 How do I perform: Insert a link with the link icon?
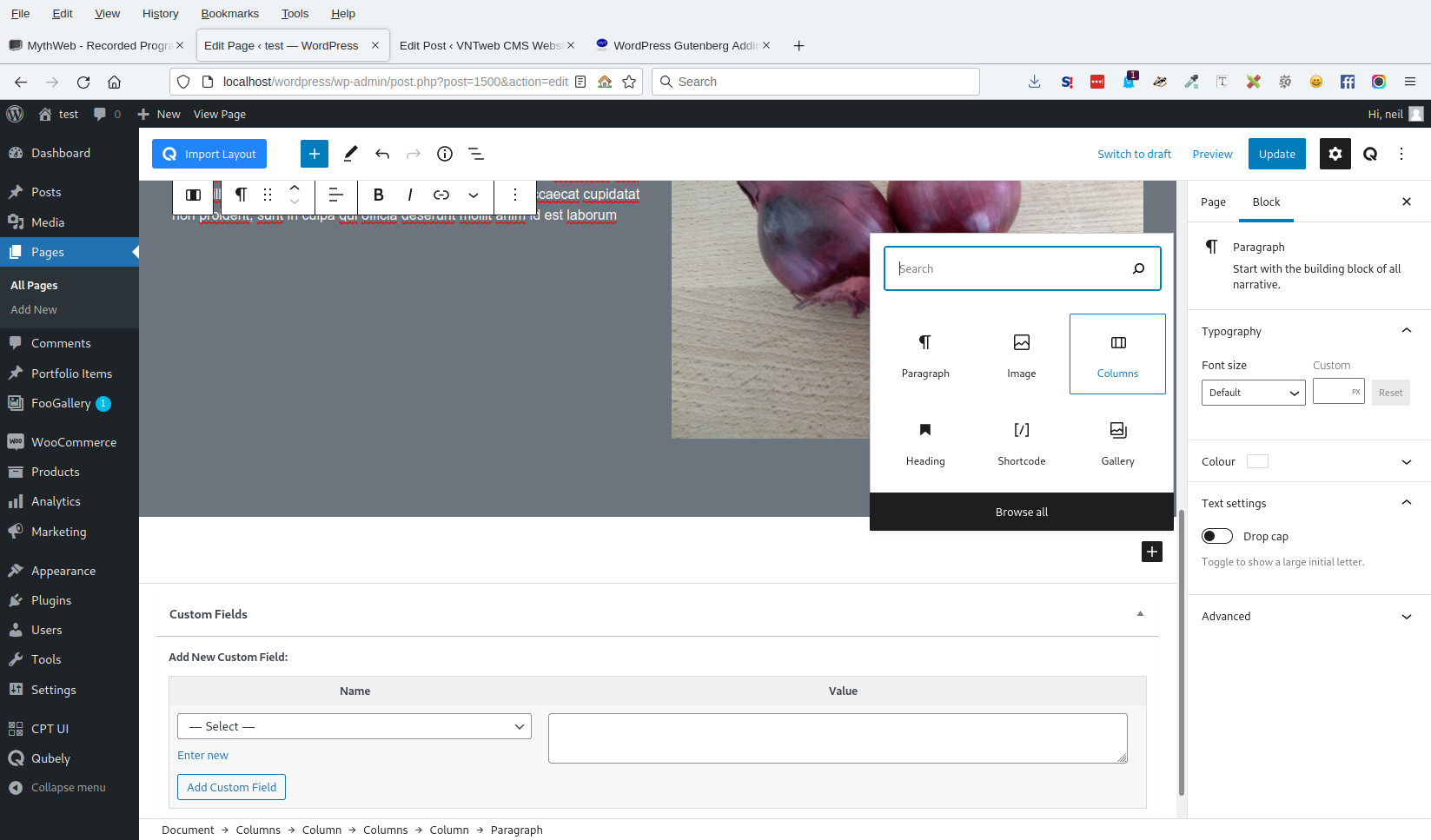pyautogui.click(x=441, y=195)
